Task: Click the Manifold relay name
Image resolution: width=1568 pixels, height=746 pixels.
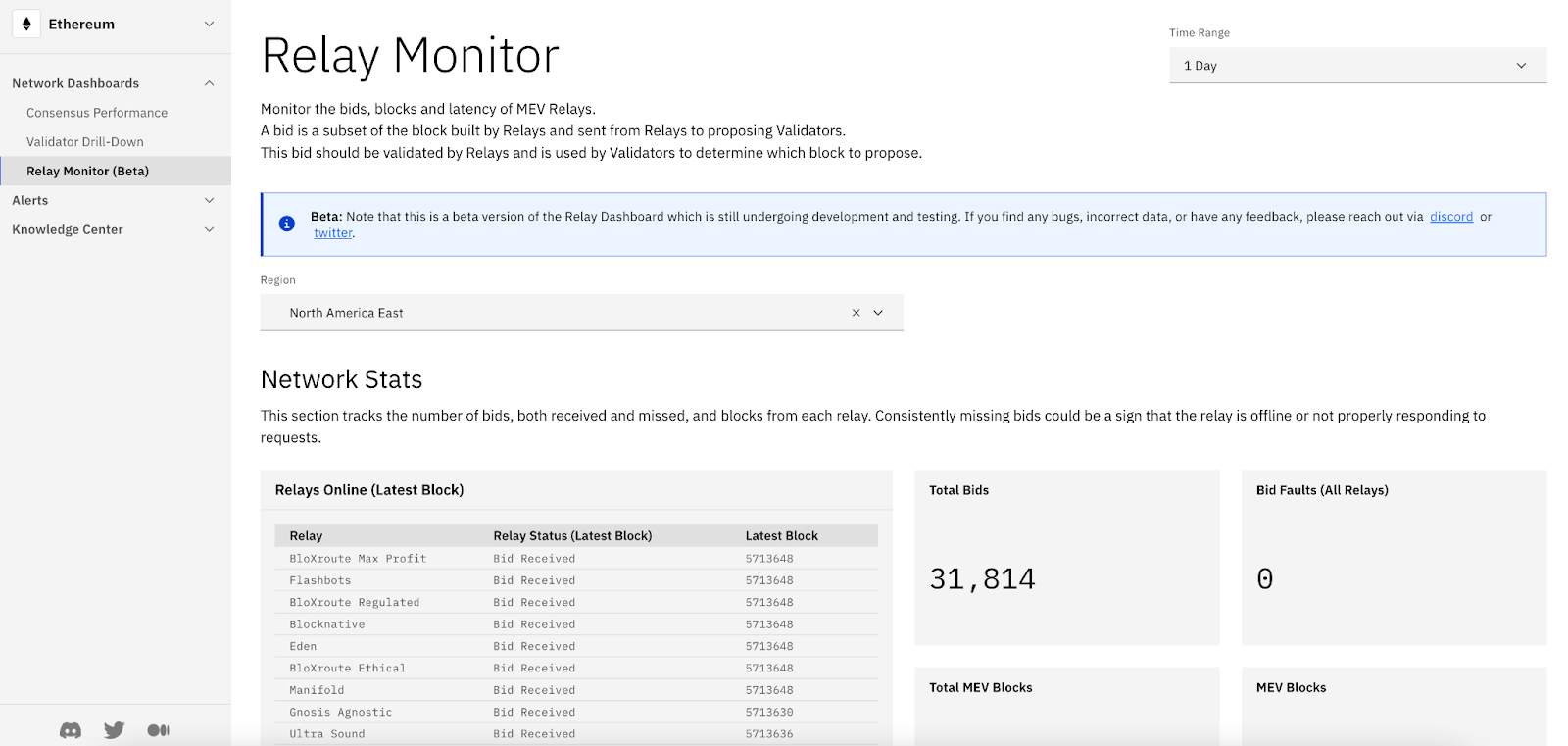Action: pos(317,690)
